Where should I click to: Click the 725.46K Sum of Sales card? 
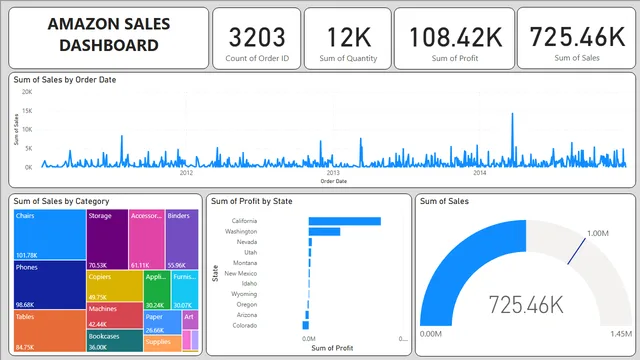(x=576, y=38)
